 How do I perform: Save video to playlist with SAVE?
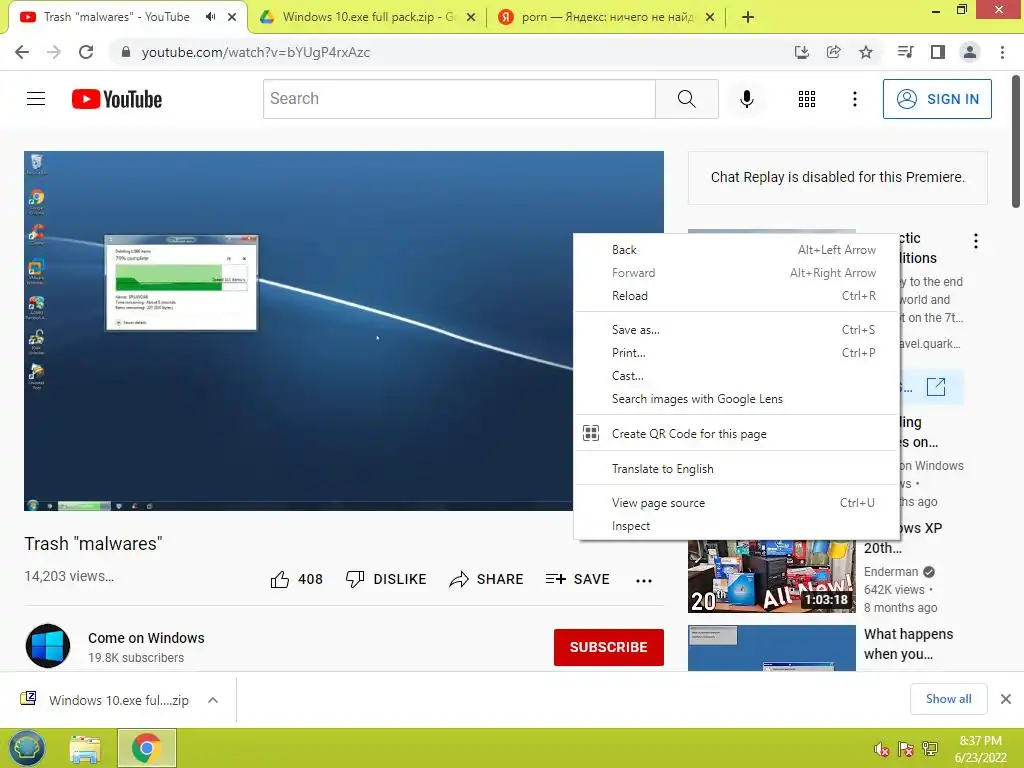(x=577, y=579)
